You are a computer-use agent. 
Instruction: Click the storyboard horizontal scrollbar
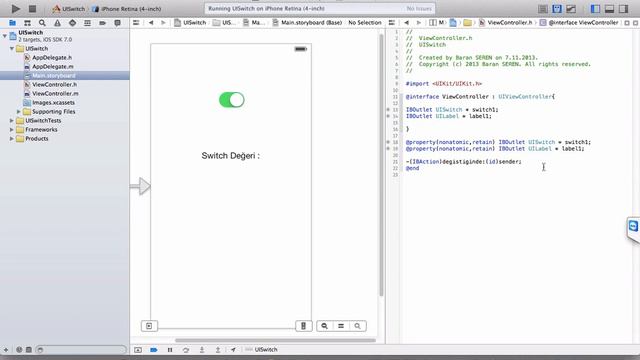pos(276,340)
